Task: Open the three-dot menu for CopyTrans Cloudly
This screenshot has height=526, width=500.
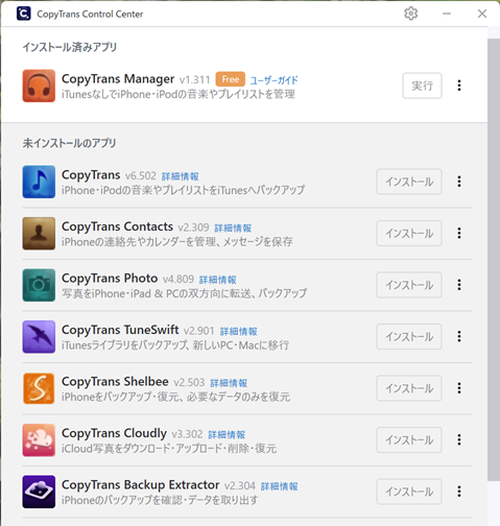Action: (459, 440)
